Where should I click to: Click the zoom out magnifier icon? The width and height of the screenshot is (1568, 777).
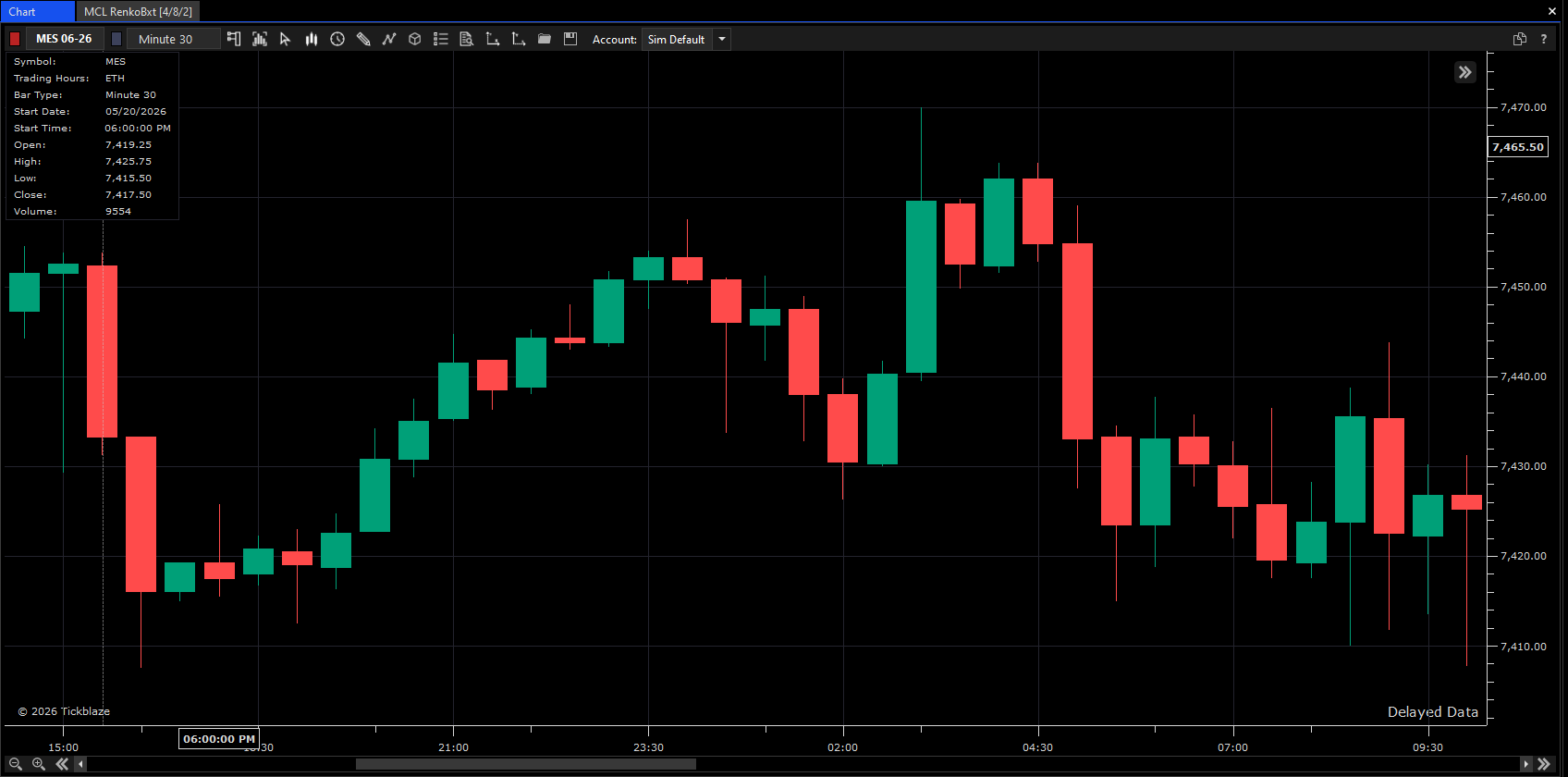tap(15, 764)
